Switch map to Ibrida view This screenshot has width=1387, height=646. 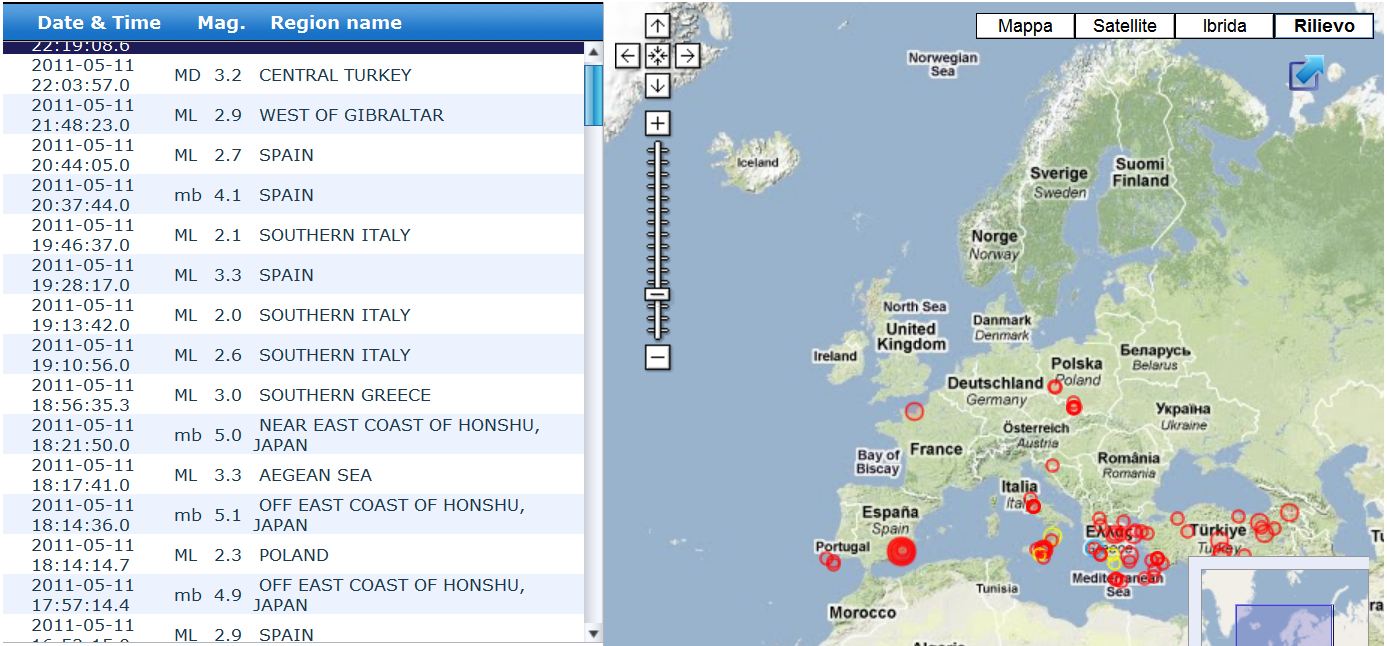pyautogui.click(x=1225, y=26)
